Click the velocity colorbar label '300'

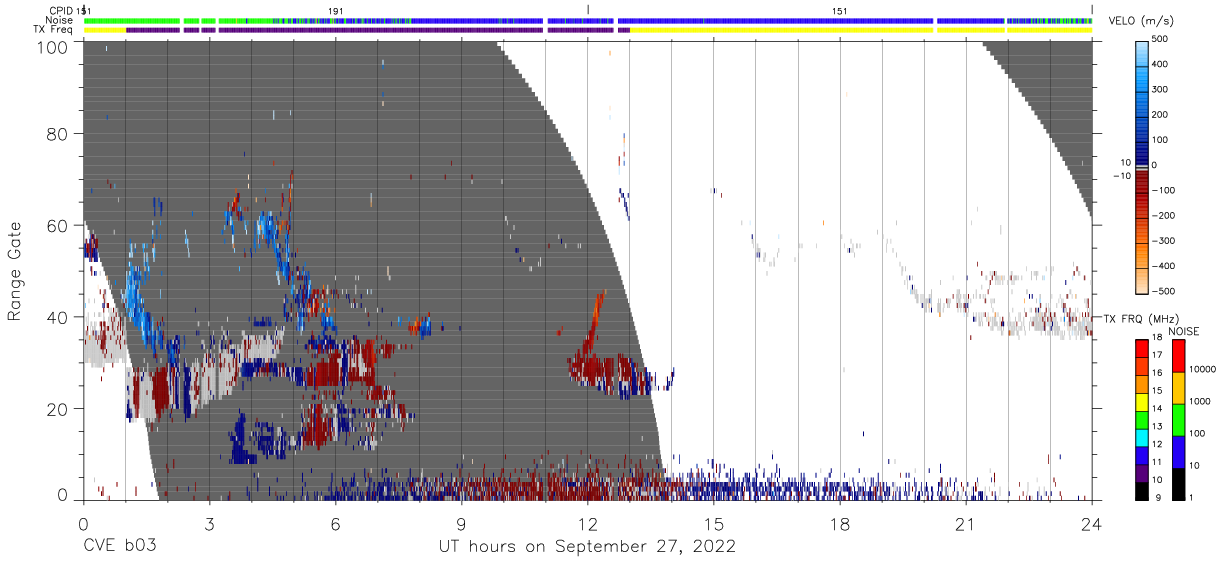[x=1161, y=90]
